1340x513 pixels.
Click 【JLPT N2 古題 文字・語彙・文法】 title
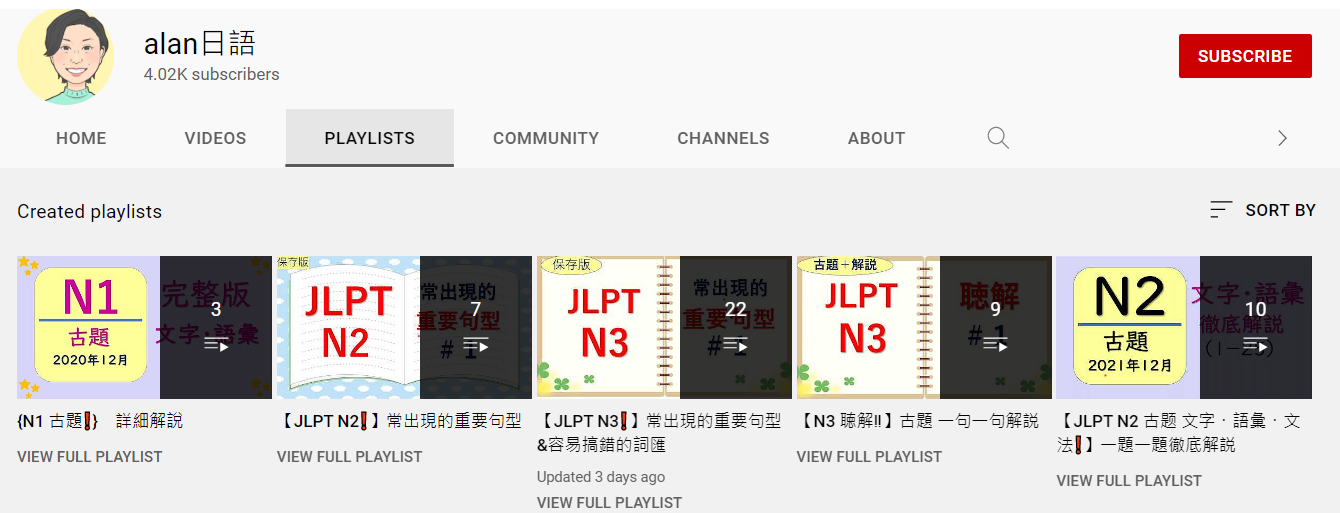[x=1179, y=433]
